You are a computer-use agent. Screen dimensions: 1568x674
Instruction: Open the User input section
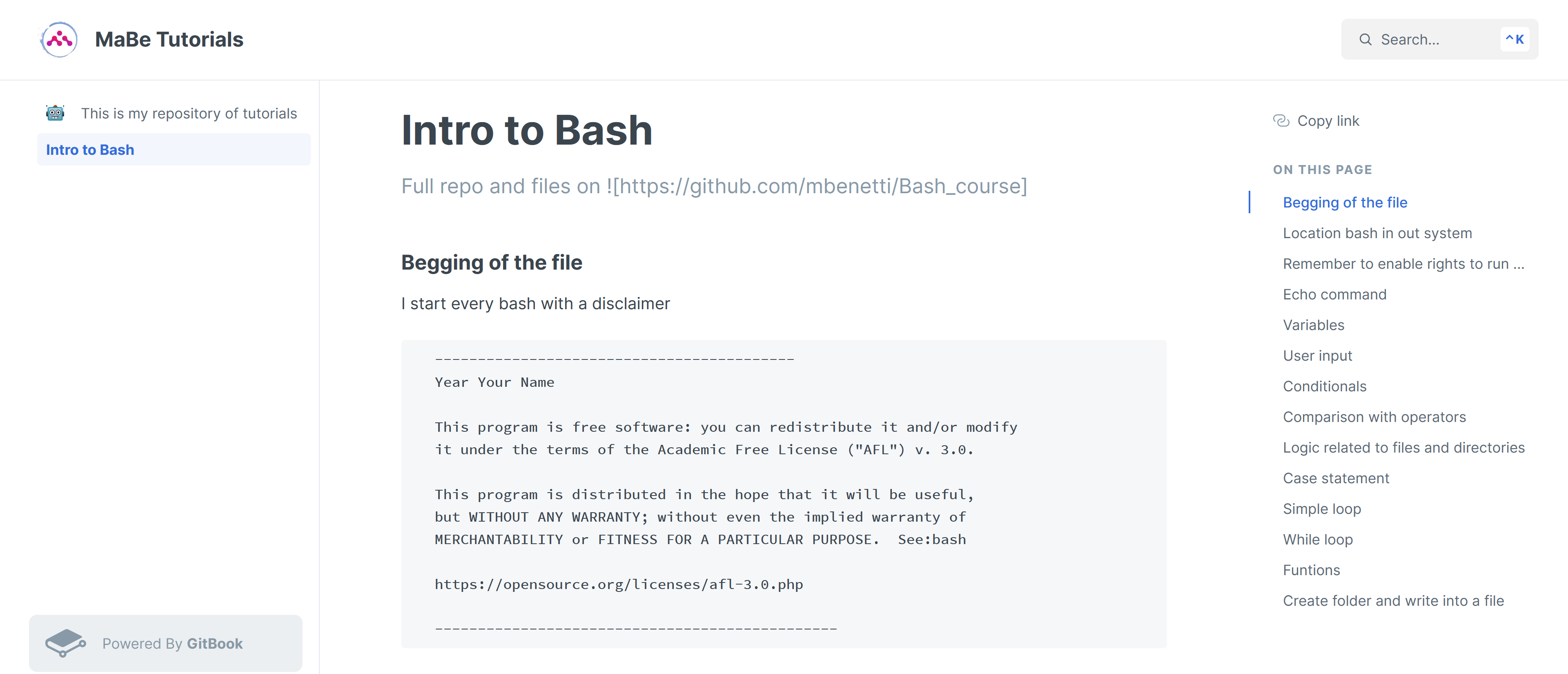click(x=1317, y=355)
